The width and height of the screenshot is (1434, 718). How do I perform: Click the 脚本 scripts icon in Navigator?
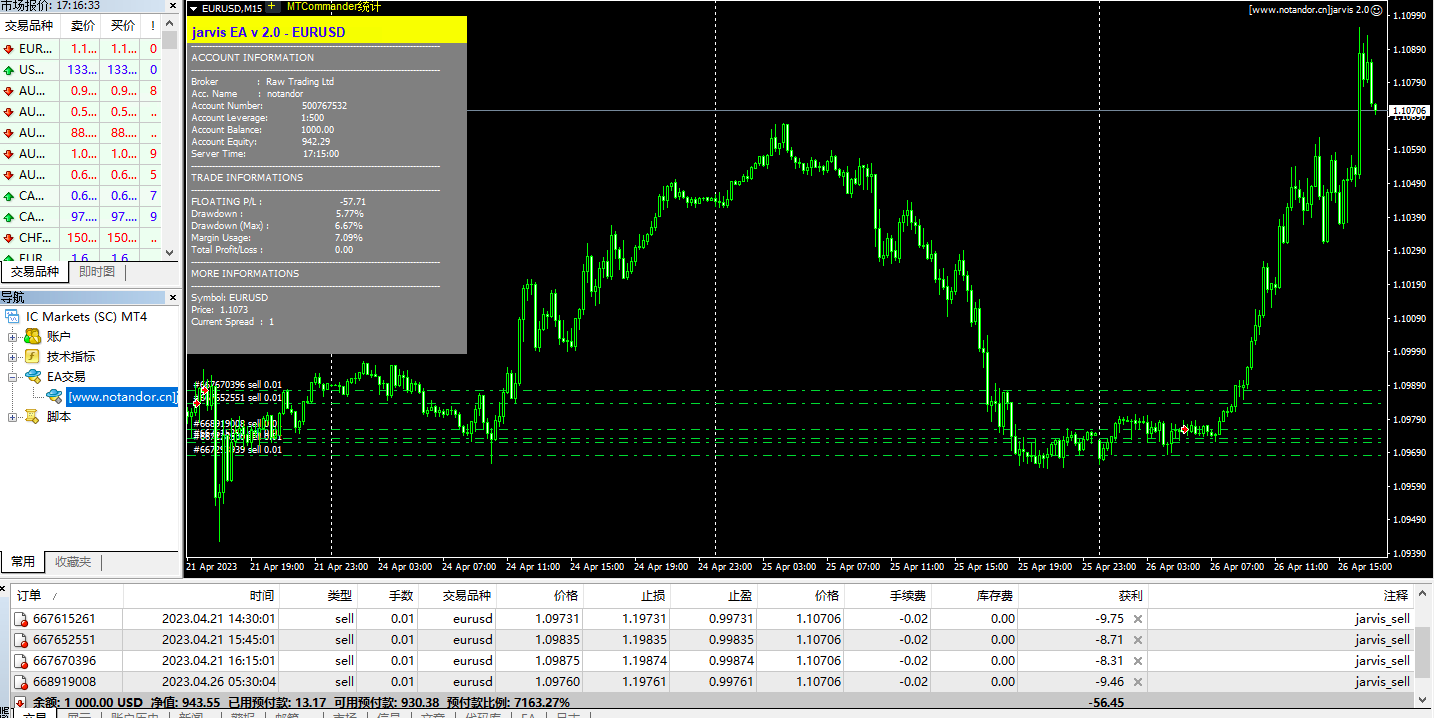coord(32,417)
